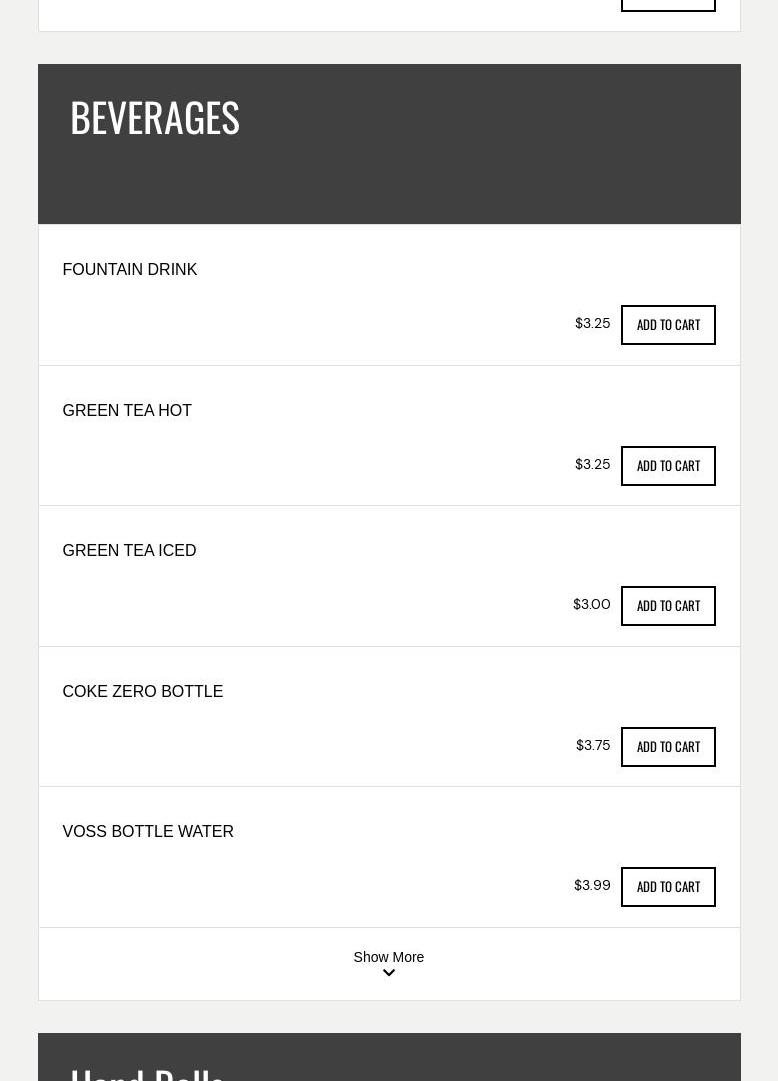Viewport: 778px width, 1081px height.
Task: Add Fountain Drink to cart
Action: 668,325
